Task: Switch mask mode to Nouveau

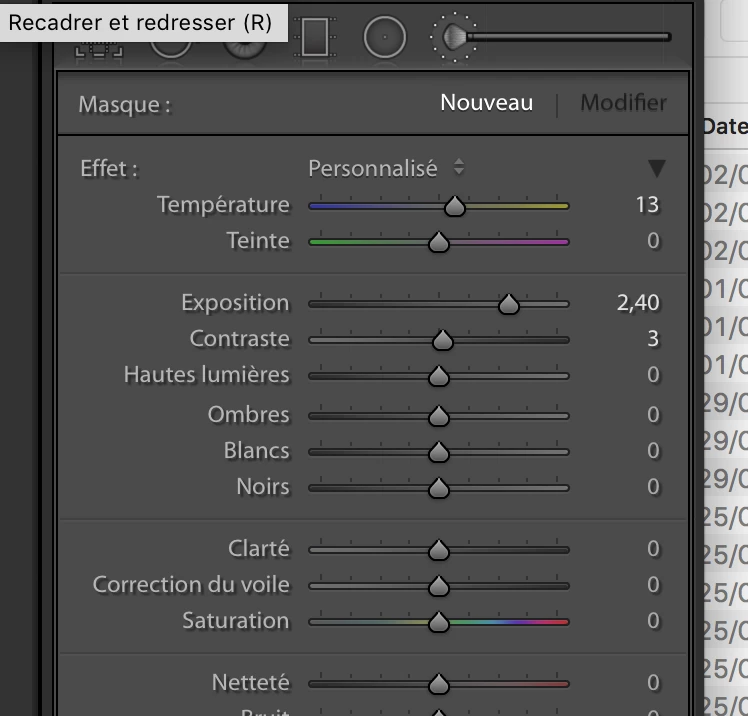Action: [486, 103]
